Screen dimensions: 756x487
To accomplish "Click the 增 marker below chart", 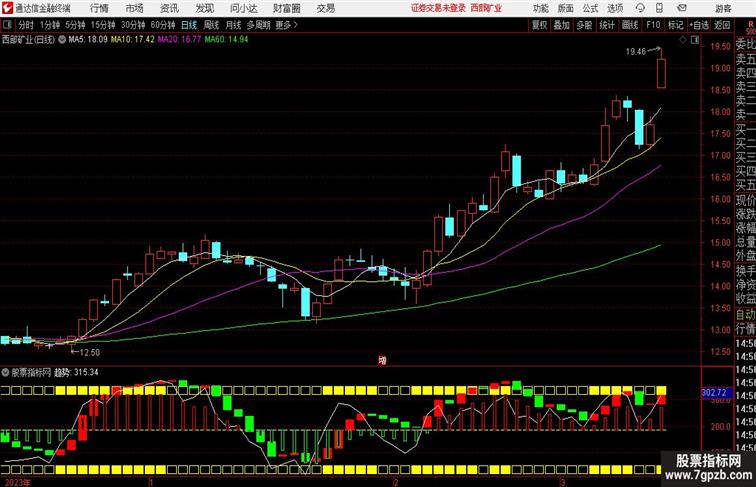I will [382, 360].
